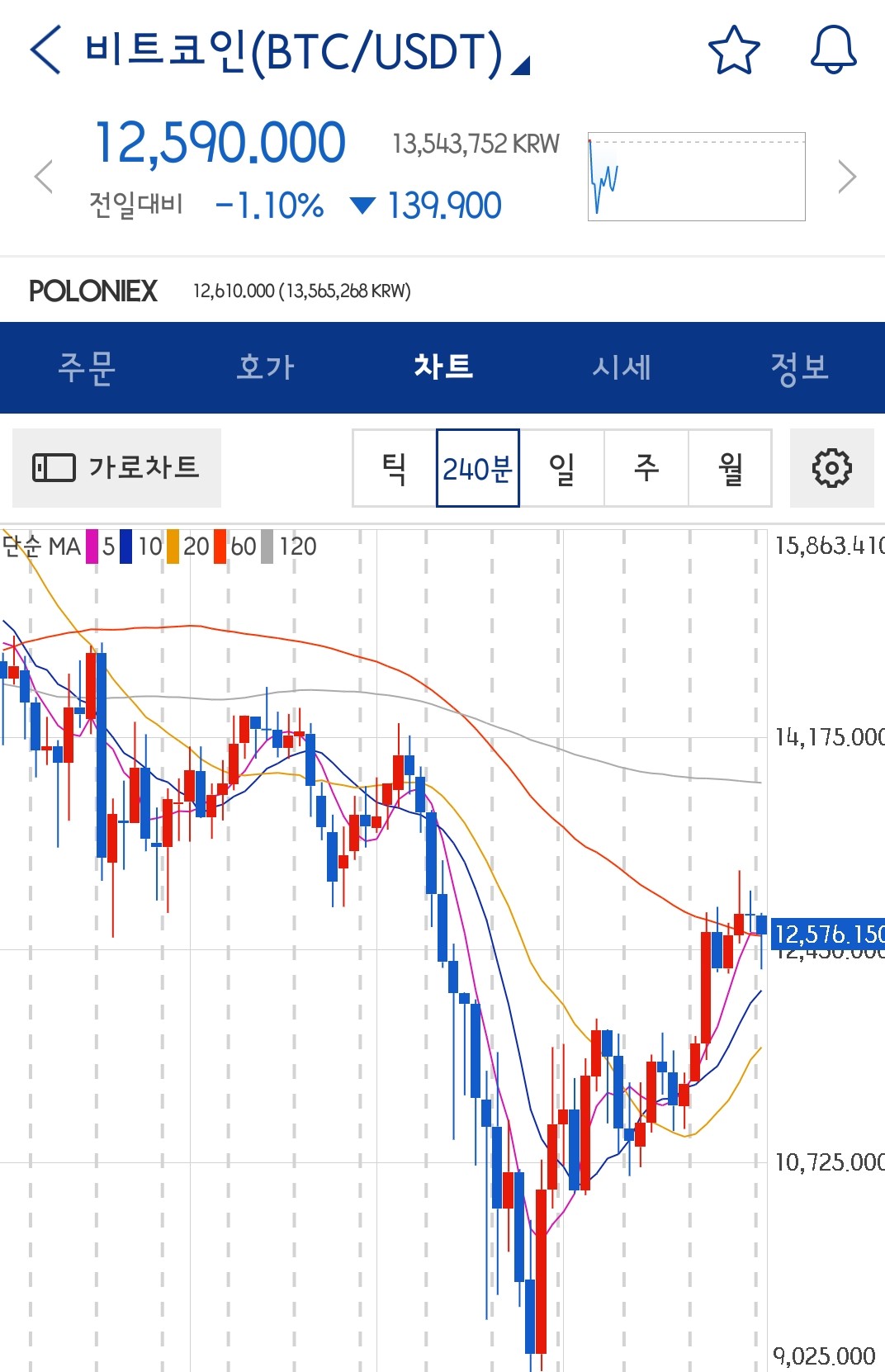Expand the BTC/USDT pair selector triangle

[x=520, y=65]
